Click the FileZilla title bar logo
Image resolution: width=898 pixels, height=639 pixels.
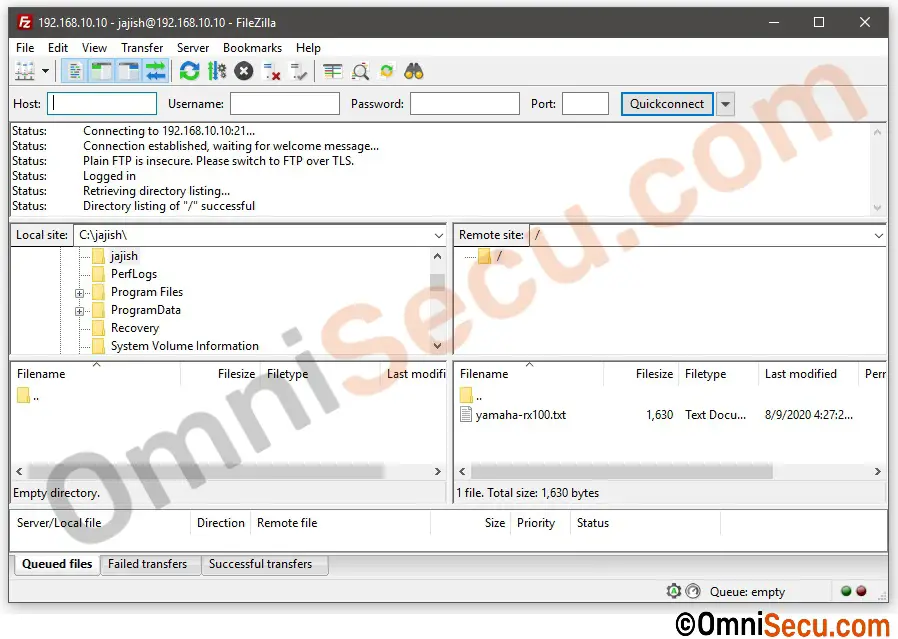click(25, 22)
